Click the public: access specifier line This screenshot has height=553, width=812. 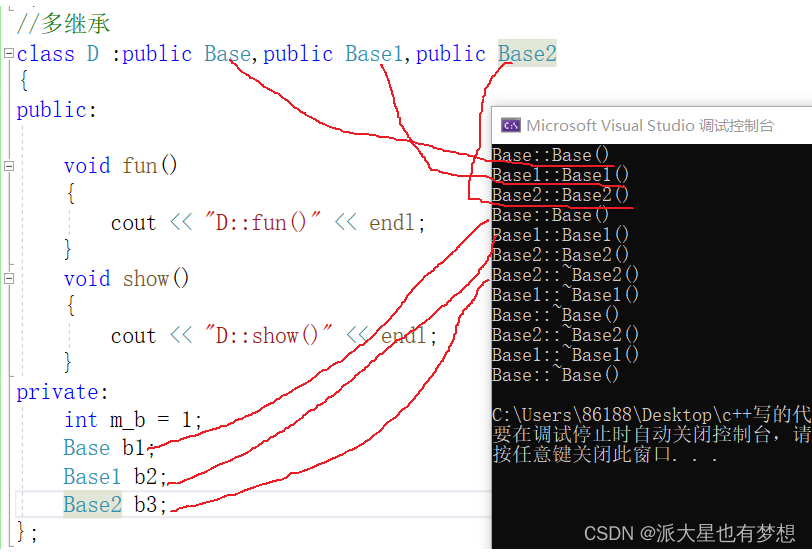point(56,110)
